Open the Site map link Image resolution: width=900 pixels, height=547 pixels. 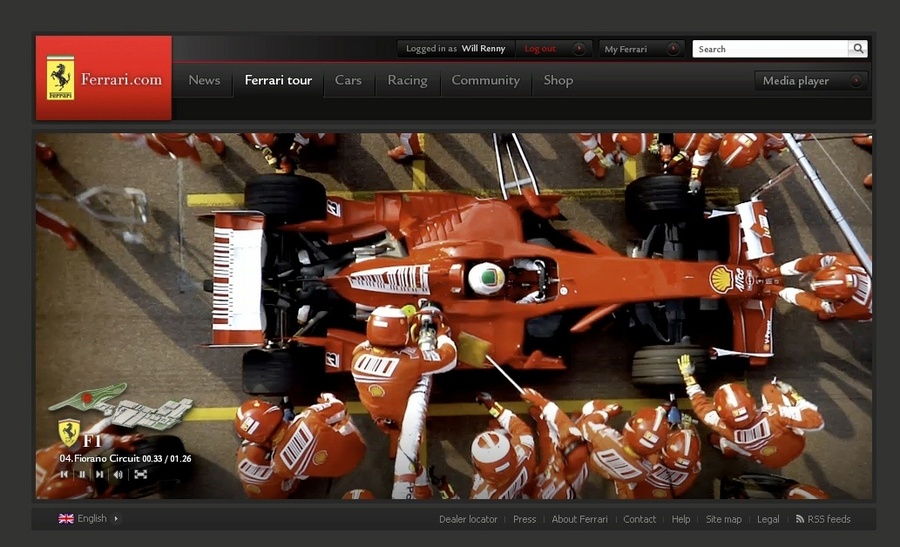723,519
